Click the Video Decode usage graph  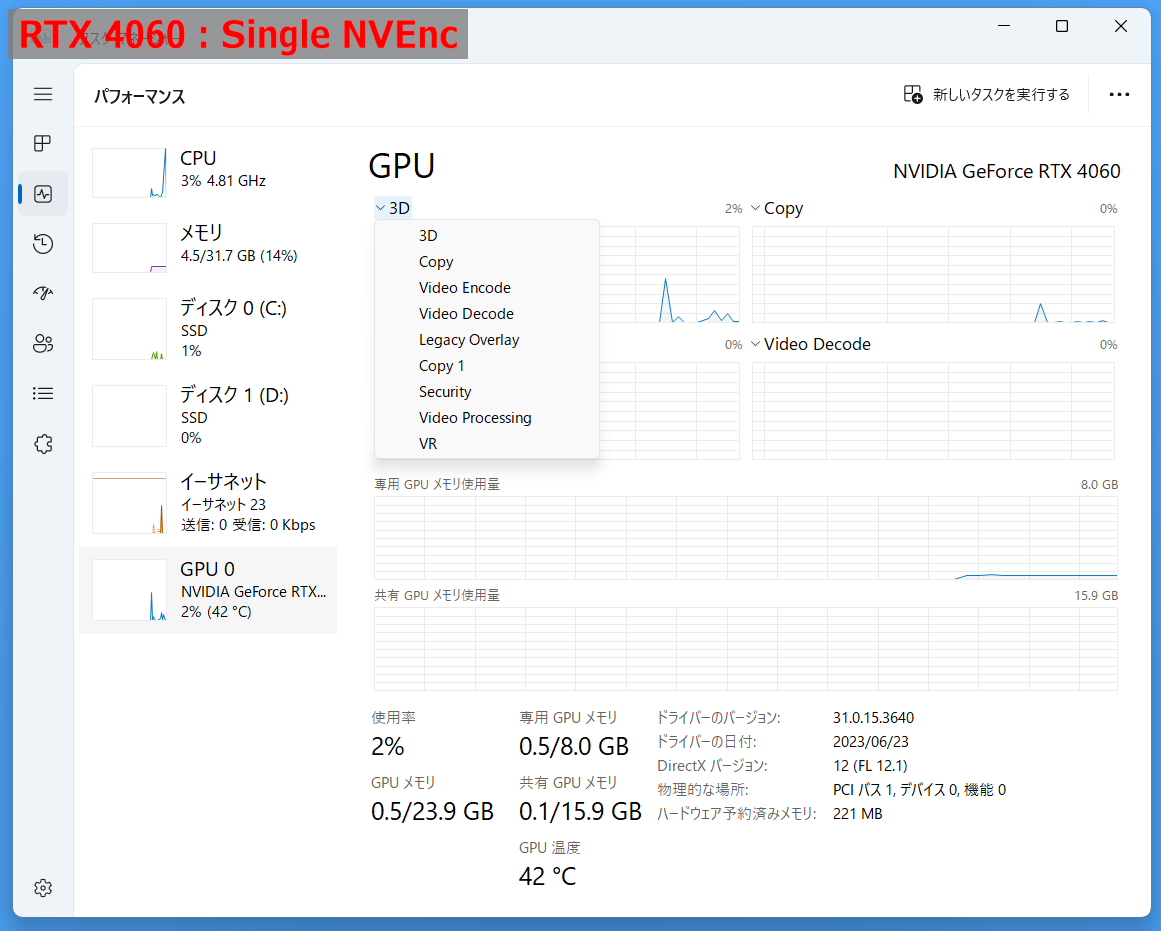(933, 410)
